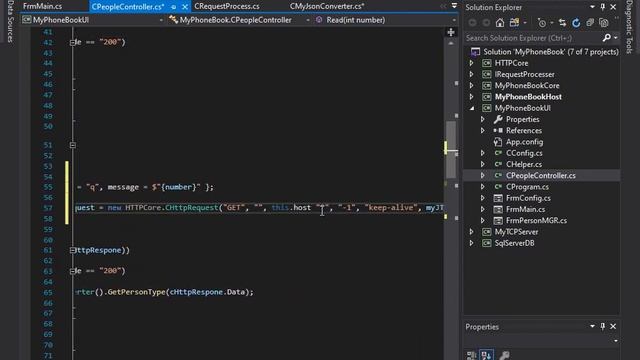640x360 pixels.
Task: Collapse the code block at line 63
Action: tap(73, 271)
